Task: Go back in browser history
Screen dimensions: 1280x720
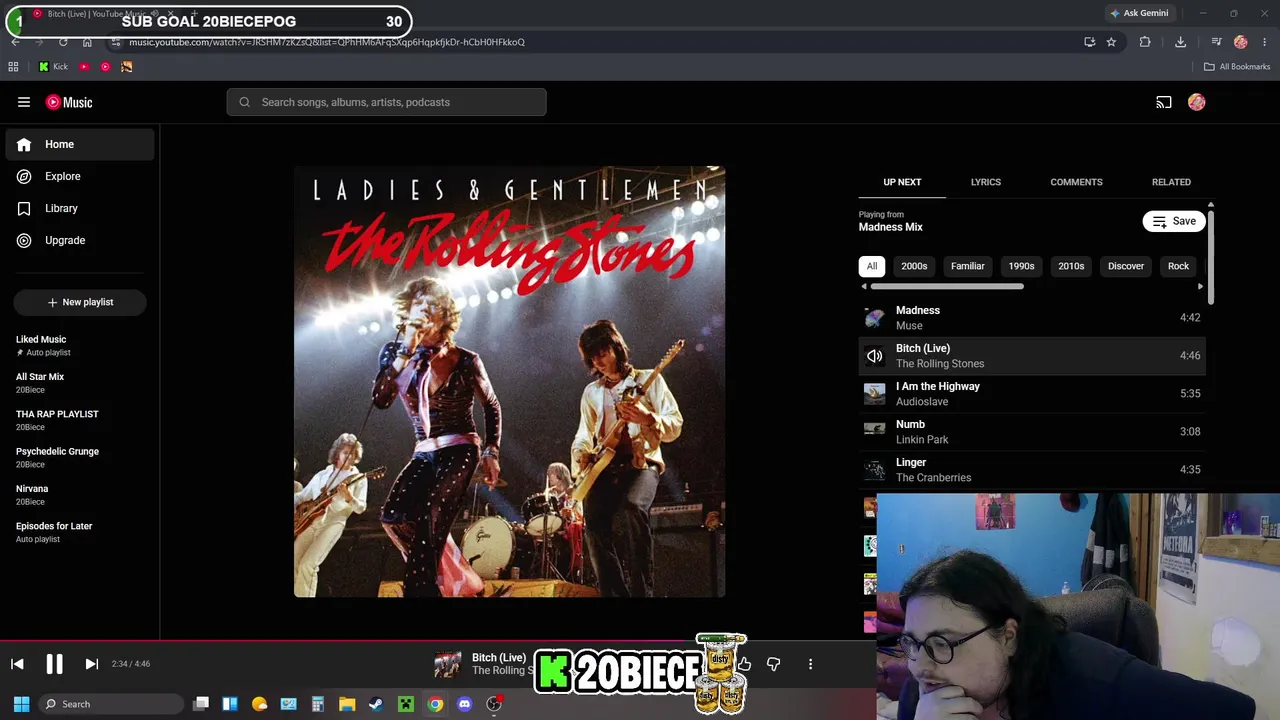Action: (15, 42)
